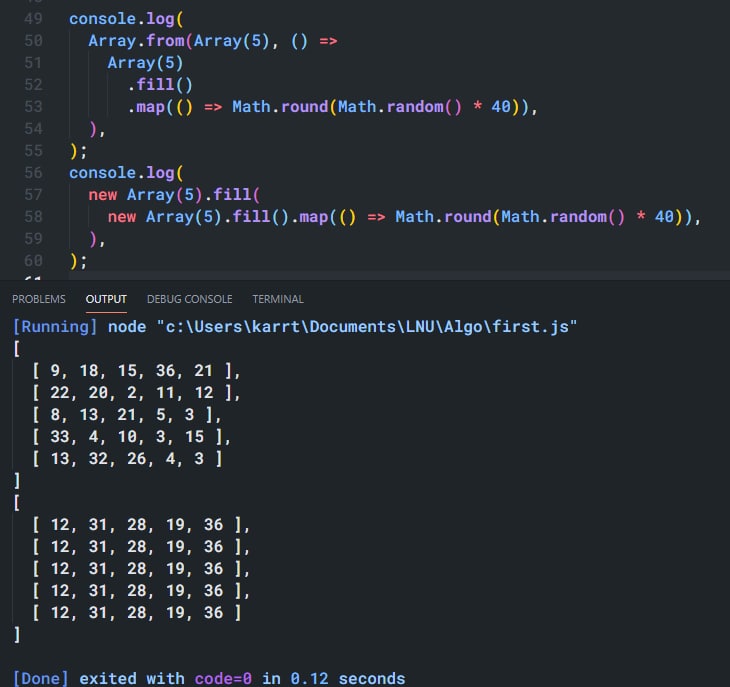Open the DEBUG CONSOLE tab

coord(189,299)
